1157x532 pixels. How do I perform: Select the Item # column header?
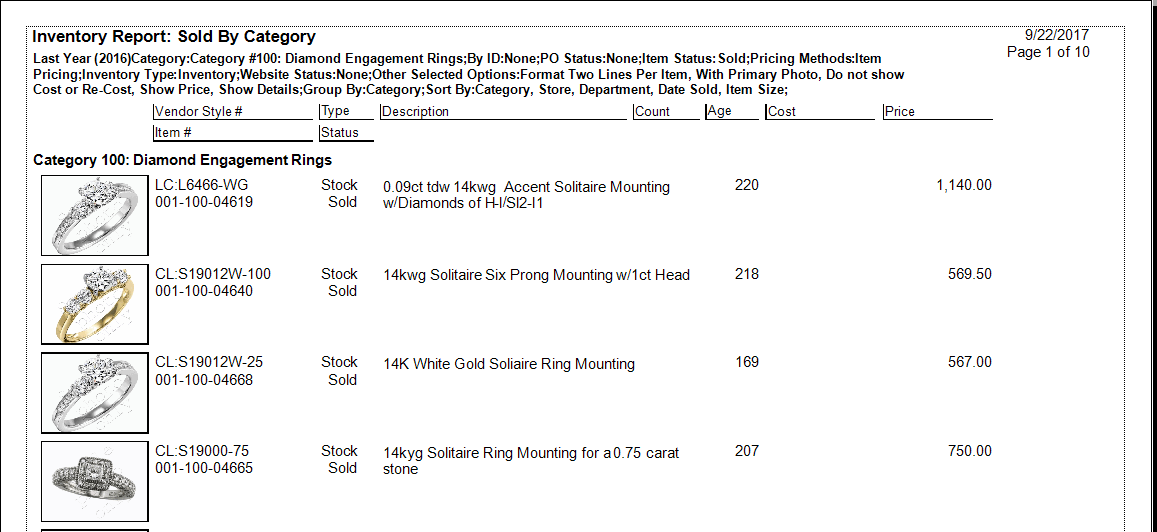(x=173, y=133)
